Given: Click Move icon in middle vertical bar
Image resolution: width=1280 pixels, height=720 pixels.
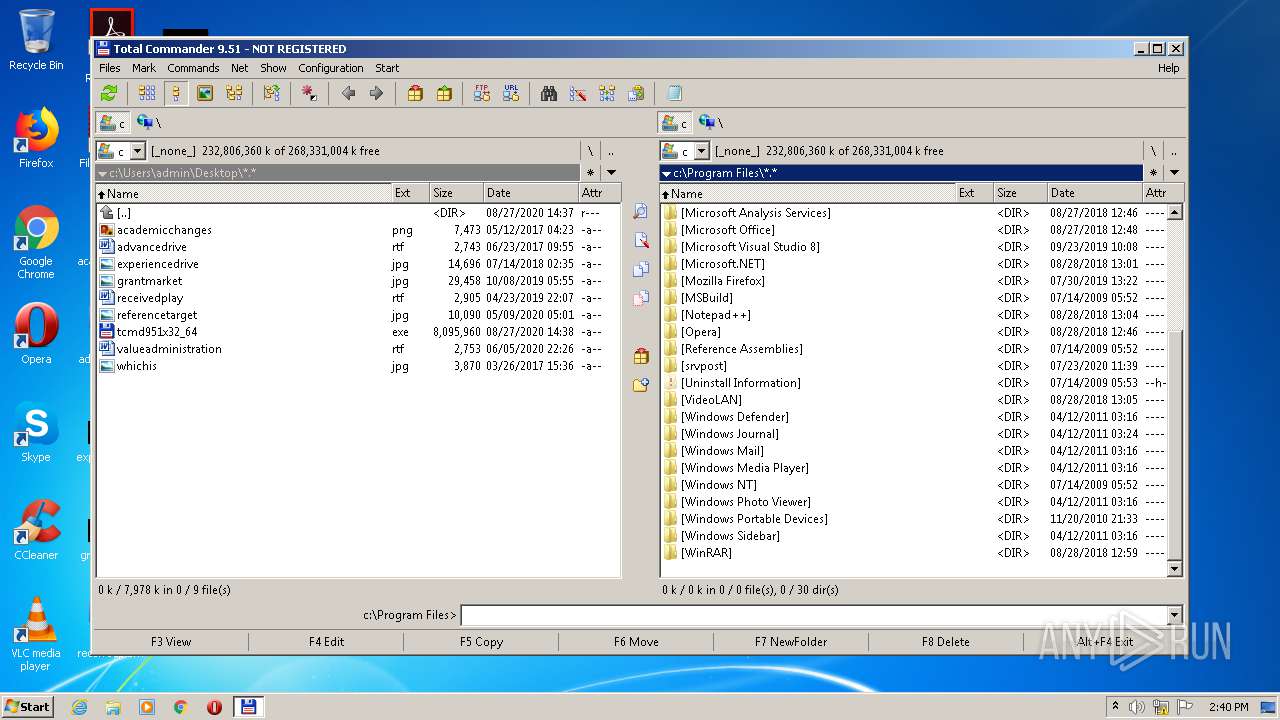Looking at the screenshot, I should point(641,298).
